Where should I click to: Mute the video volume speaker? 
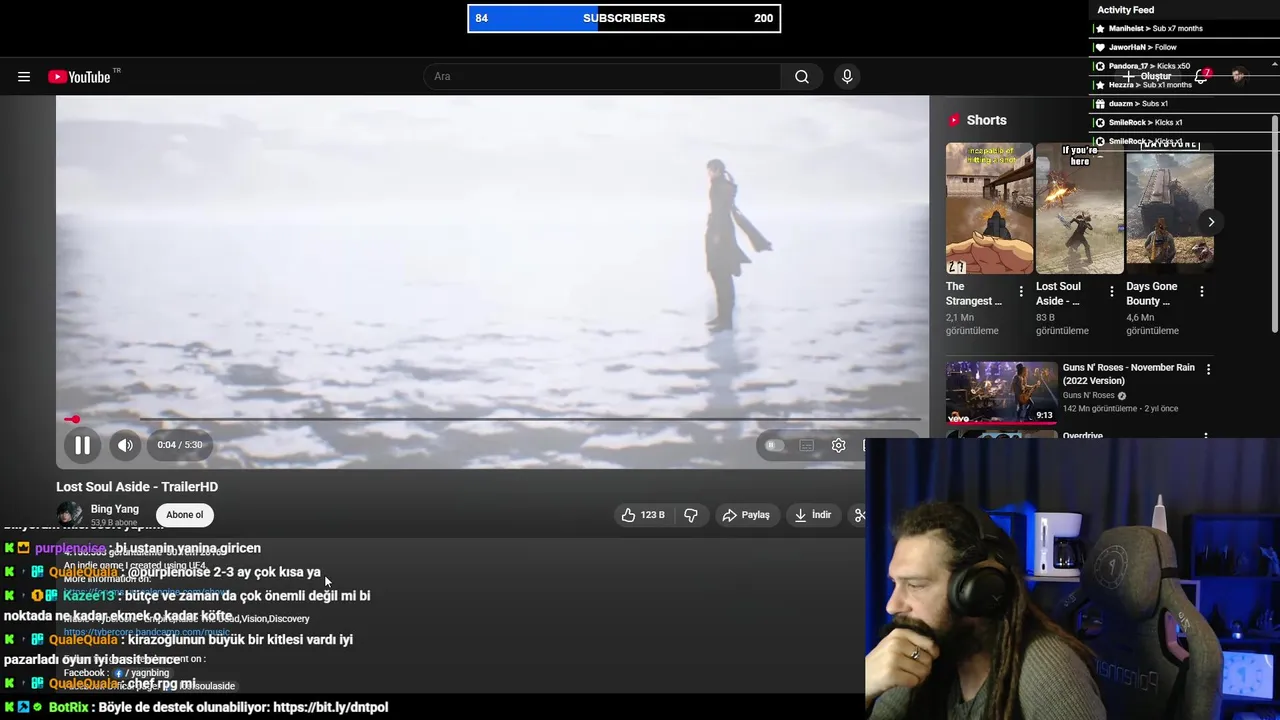pos(125,445)
